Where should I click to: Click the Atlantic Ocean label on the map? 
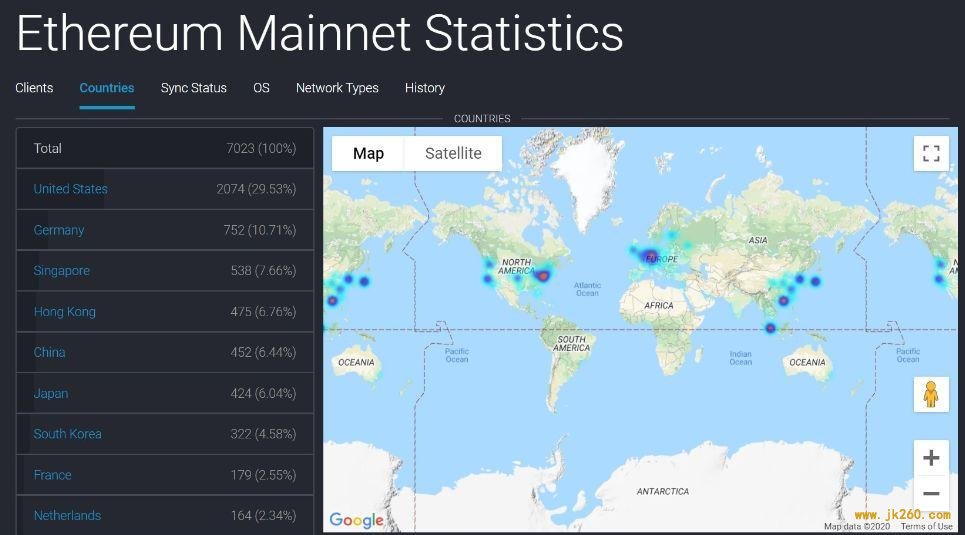587,289
